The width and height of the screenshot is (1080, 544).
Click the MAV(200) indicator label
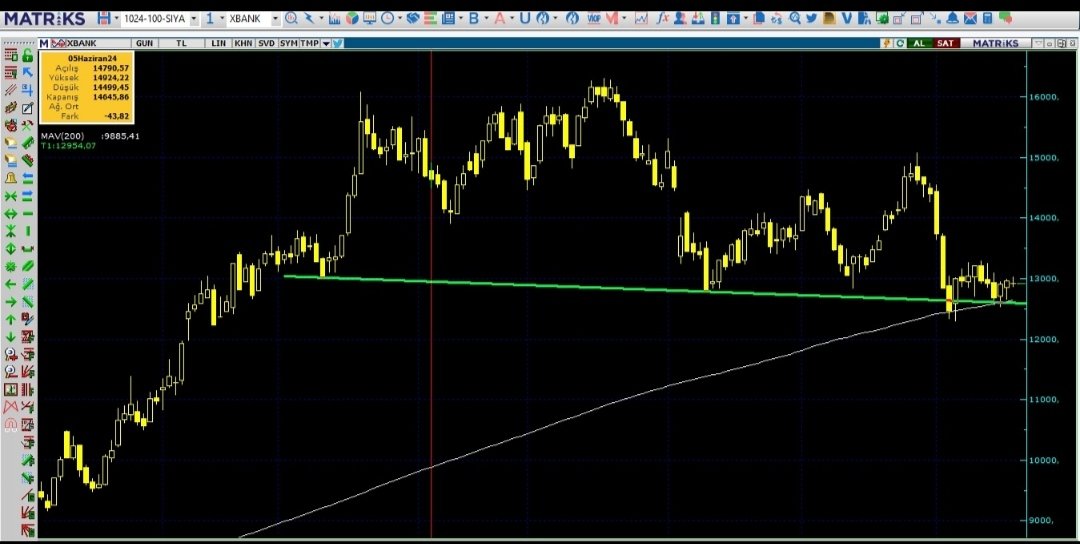click(x=62, y=136)
